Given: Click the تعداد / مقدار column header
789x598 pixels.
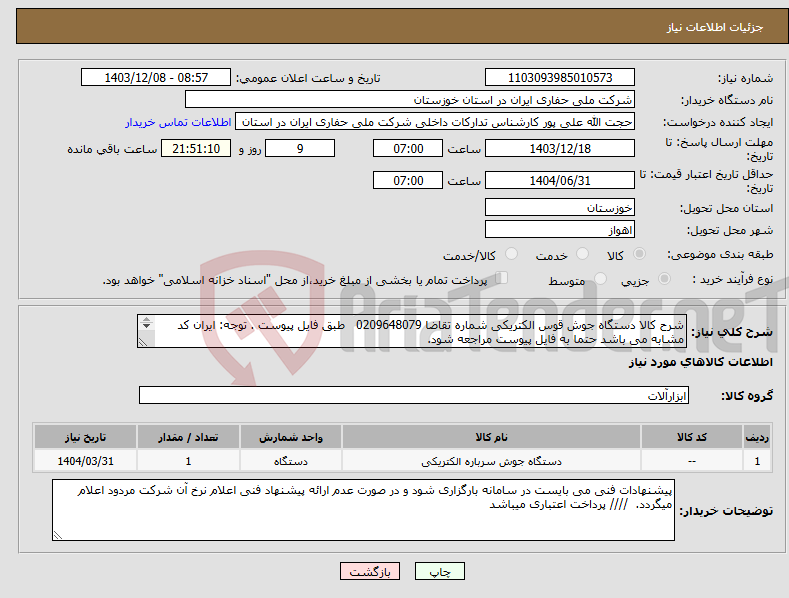Looking at the screenshot, I should 188,437.
